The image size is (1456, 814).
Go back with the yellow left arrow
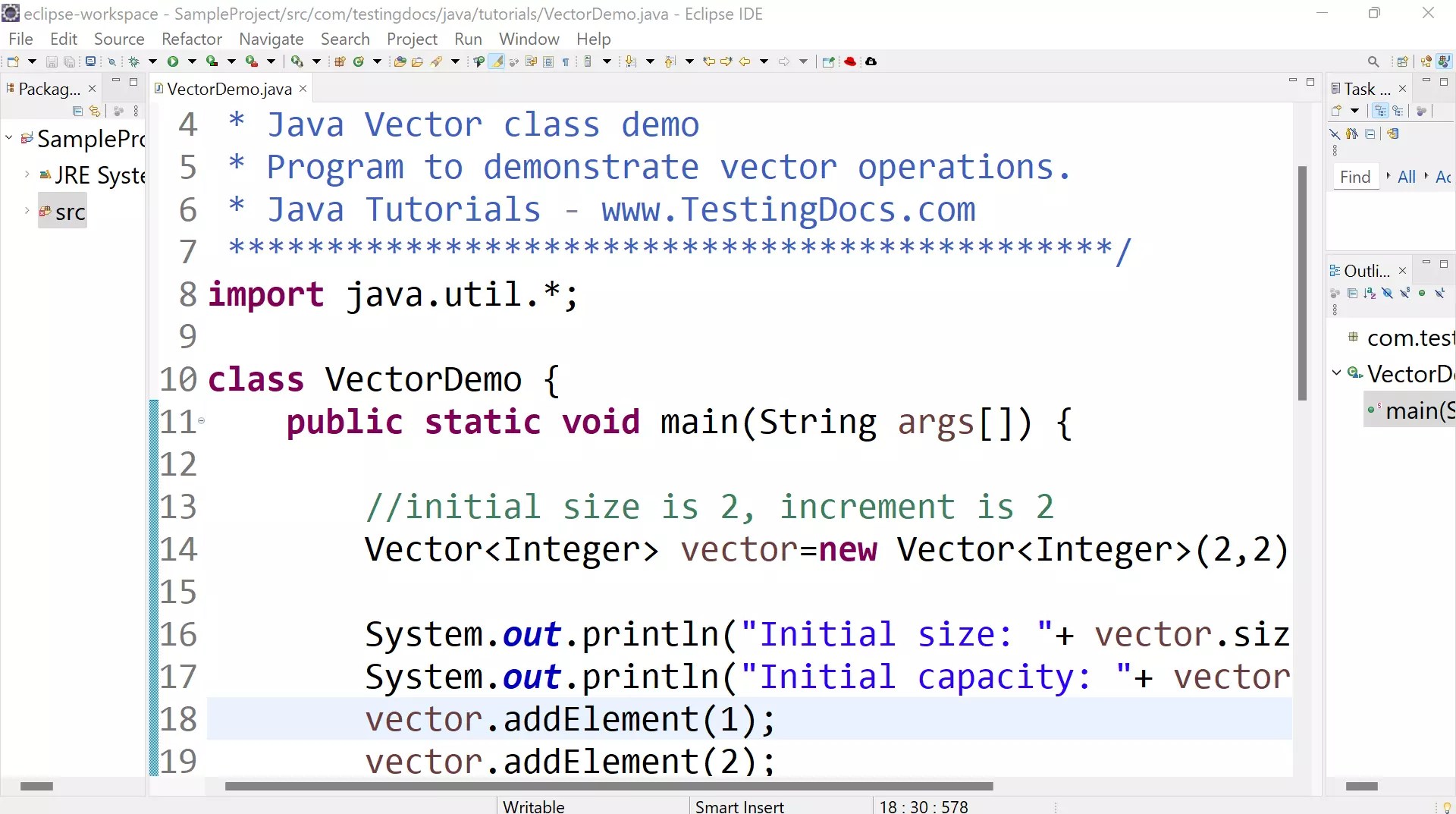[745, 61]
